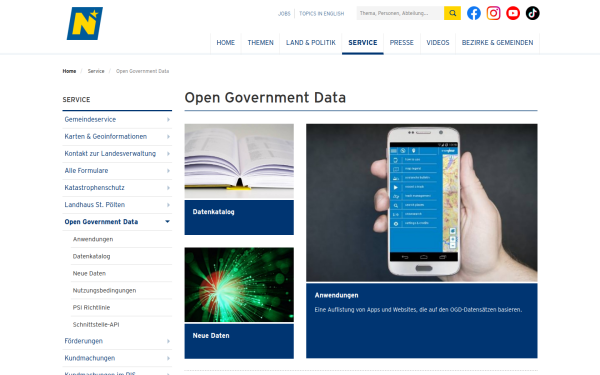Open Datenkatalog submenu item in sidebar
Screen dimensions: 600x375
point(91,256)
